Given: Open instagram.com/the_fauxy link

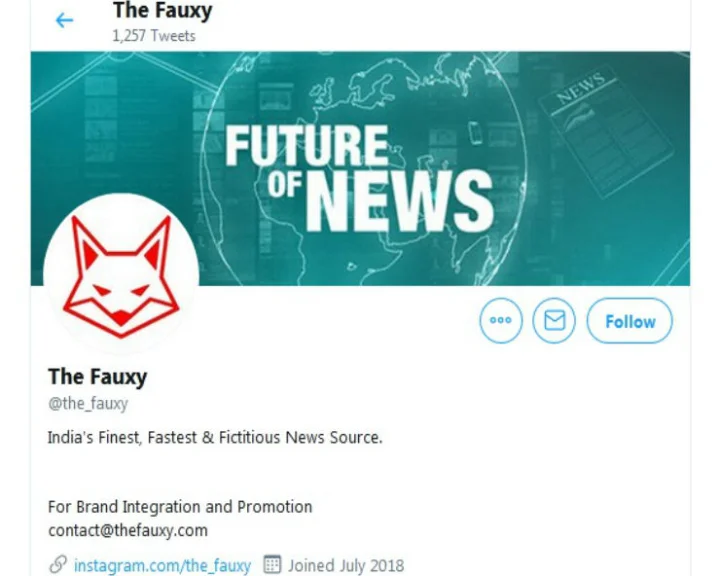Looking at the screenshot, I should tap(162, 565).
